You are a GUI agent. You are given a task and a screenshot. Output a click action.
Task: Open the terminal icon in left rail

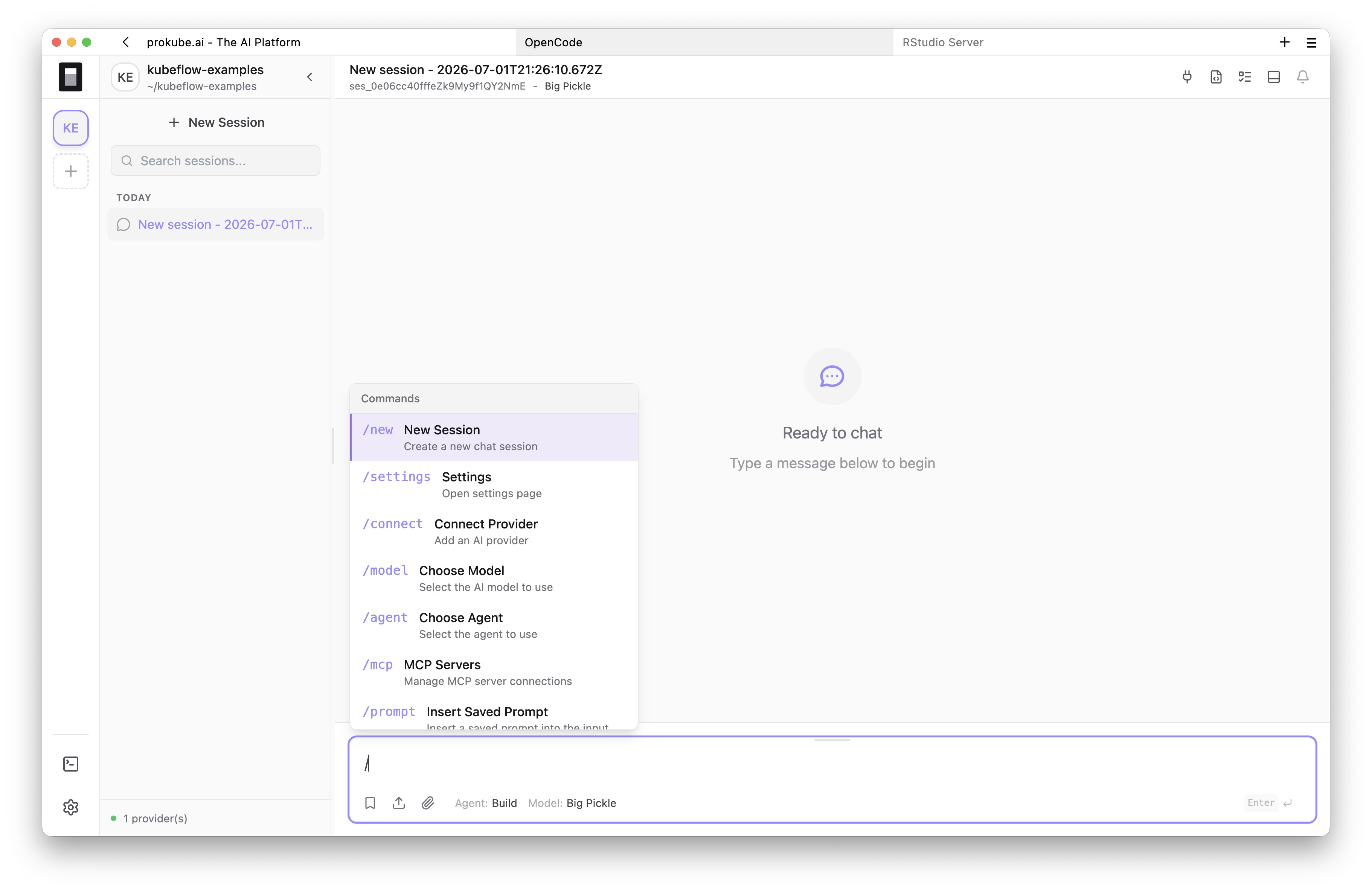click(x=70, y=764)
